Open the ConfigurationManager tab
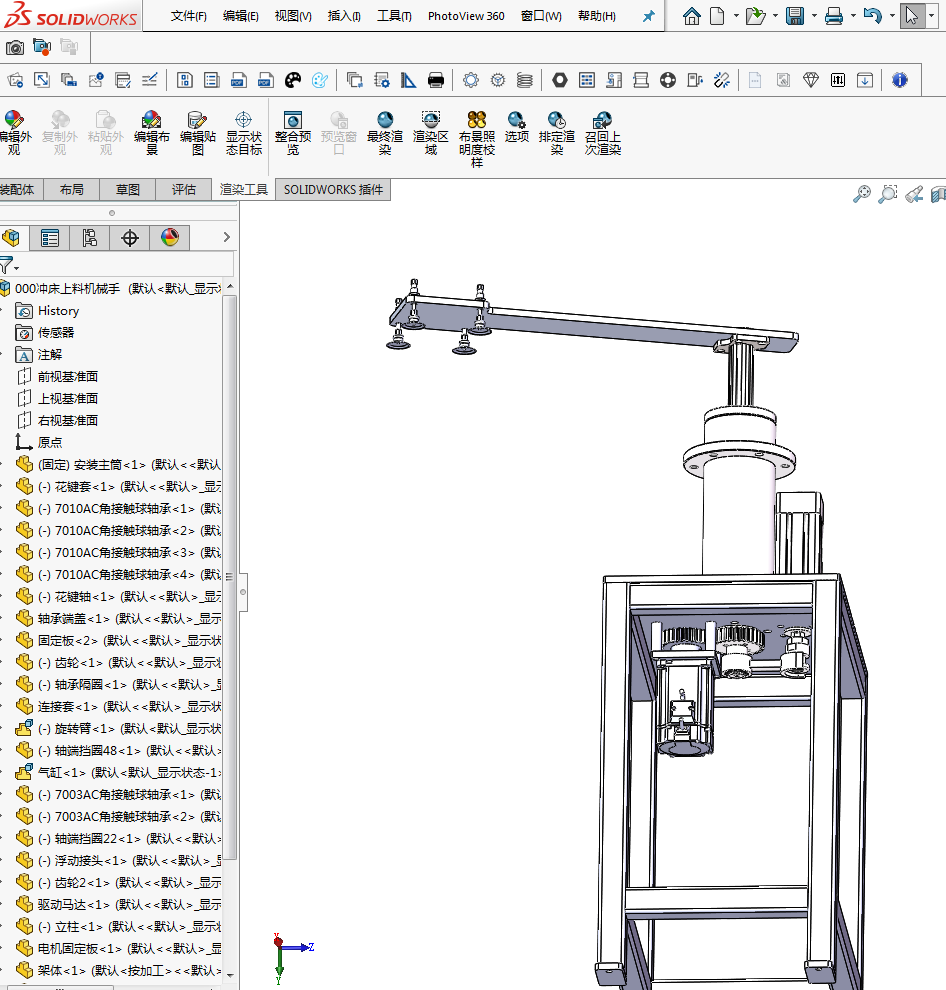The height and width of the screenshot is (990, 946). click(89, 238)
